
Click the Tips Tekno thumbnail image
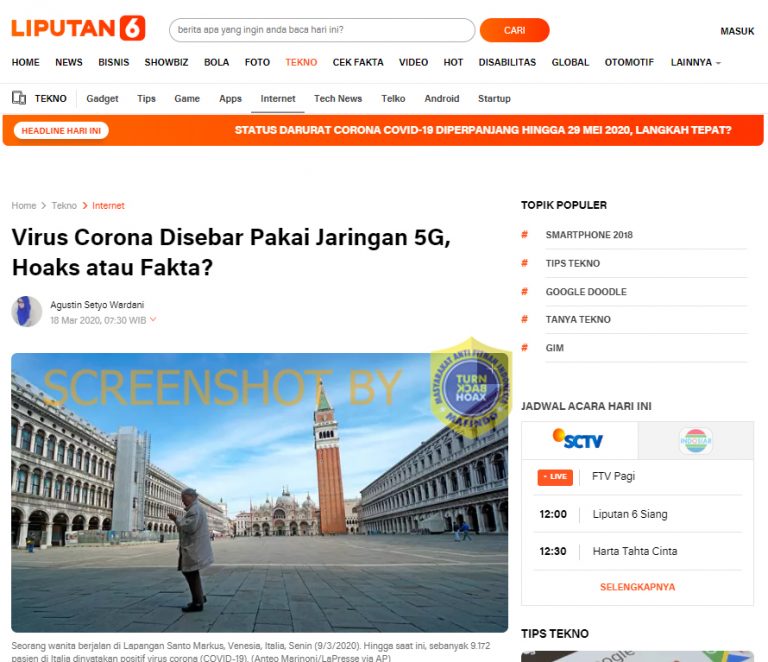coord(637,656)
